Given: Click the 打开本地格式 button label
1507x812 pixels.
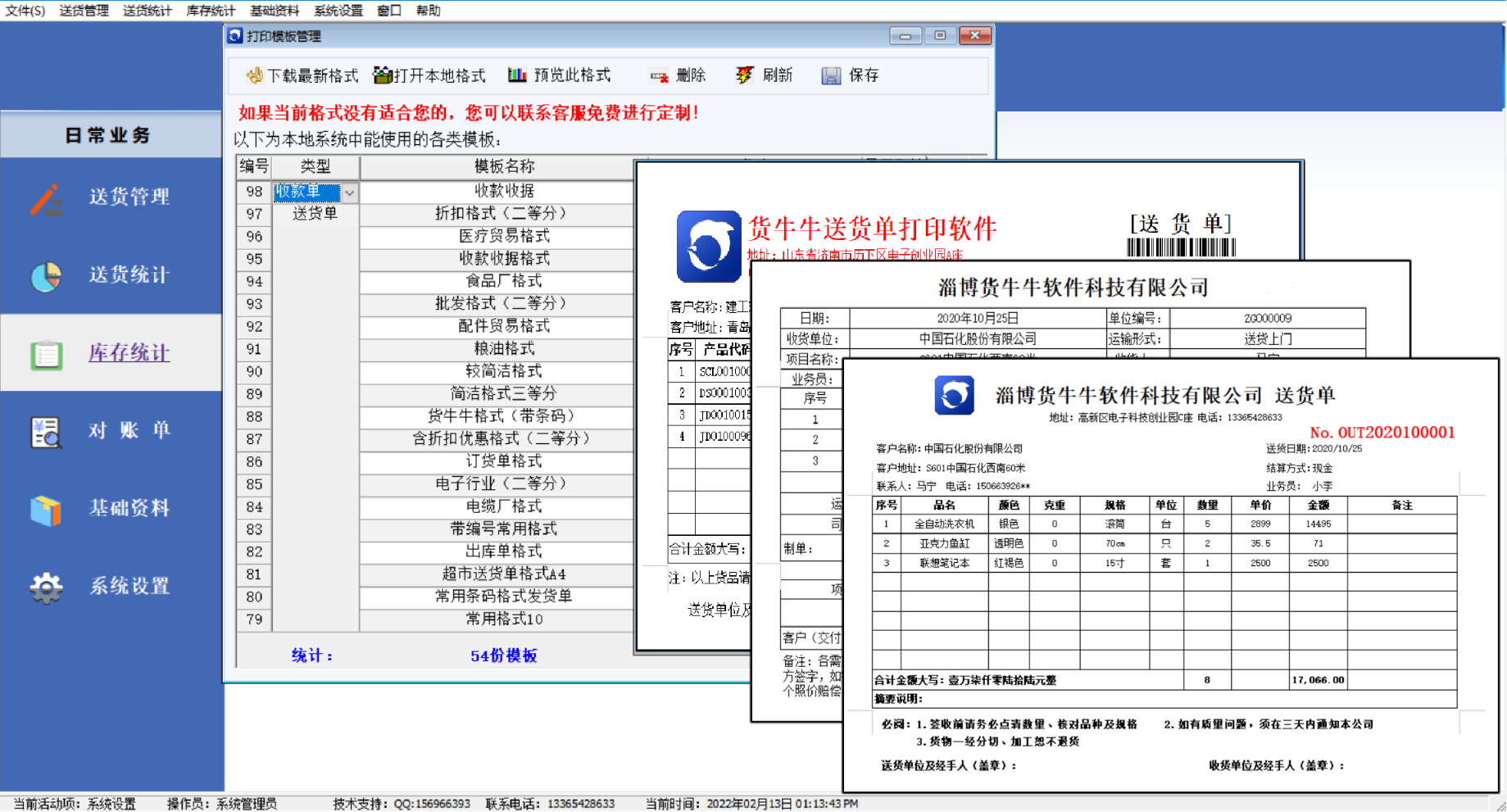Looking at the screenshot, I should (x=440, y=76).
